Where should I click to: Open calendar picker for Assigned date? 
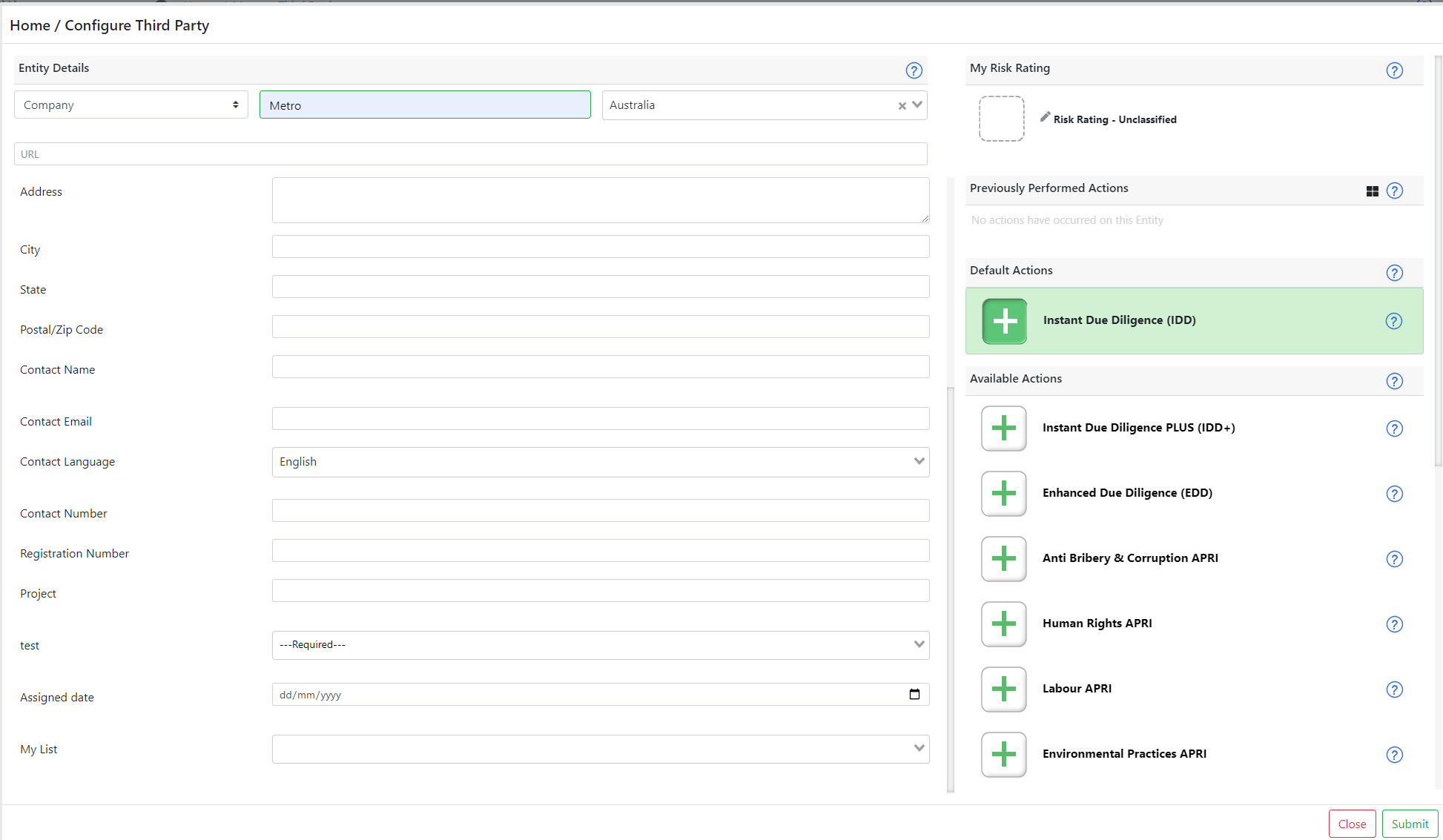[914, 695]
